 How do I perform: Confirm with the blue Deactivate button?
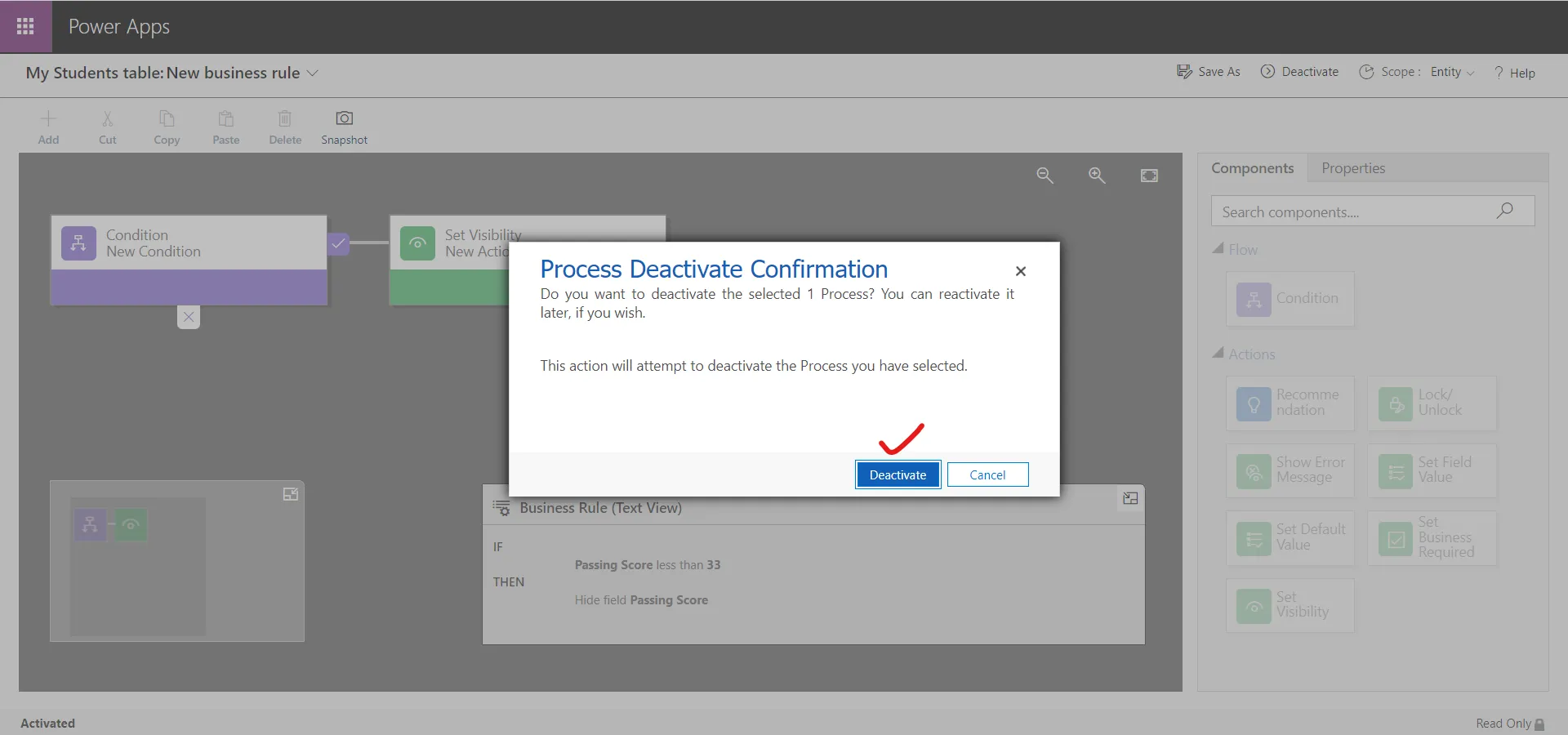point(898,474)
